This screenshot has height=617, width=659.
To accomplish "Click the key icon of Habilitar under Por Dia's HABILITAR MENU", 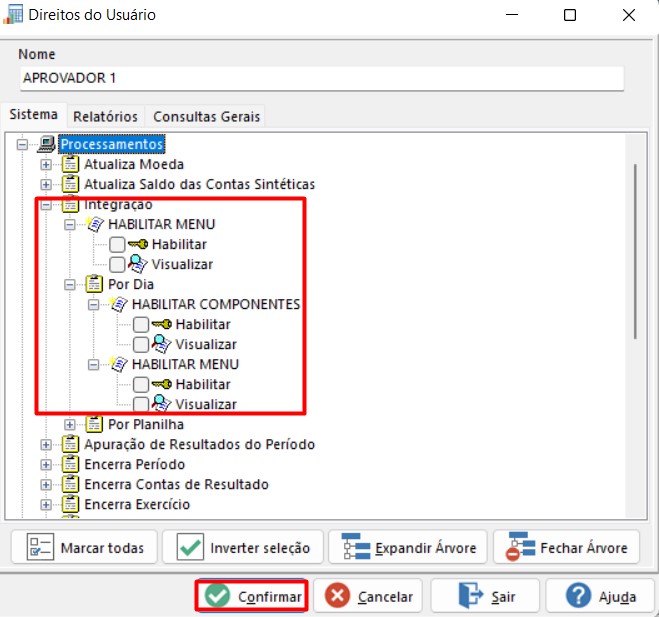I will [161, 384].
